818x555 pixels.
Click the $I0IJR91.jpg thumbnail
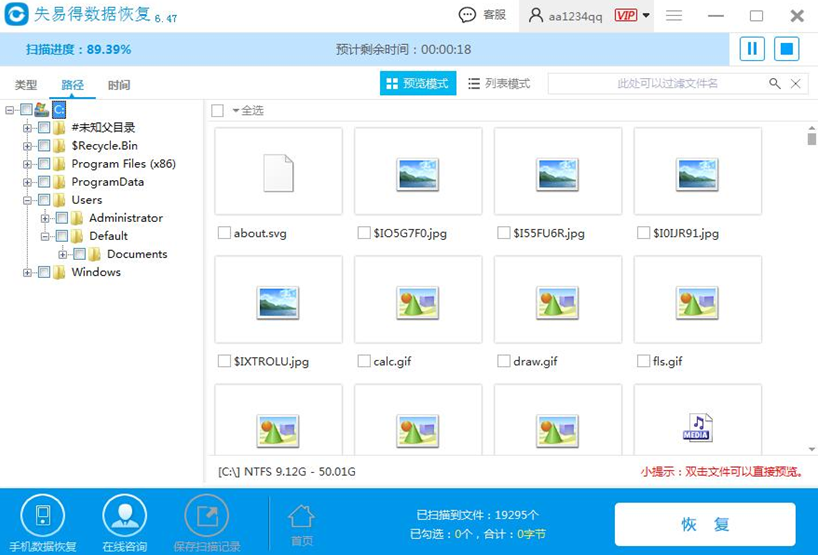click(697, 171)
